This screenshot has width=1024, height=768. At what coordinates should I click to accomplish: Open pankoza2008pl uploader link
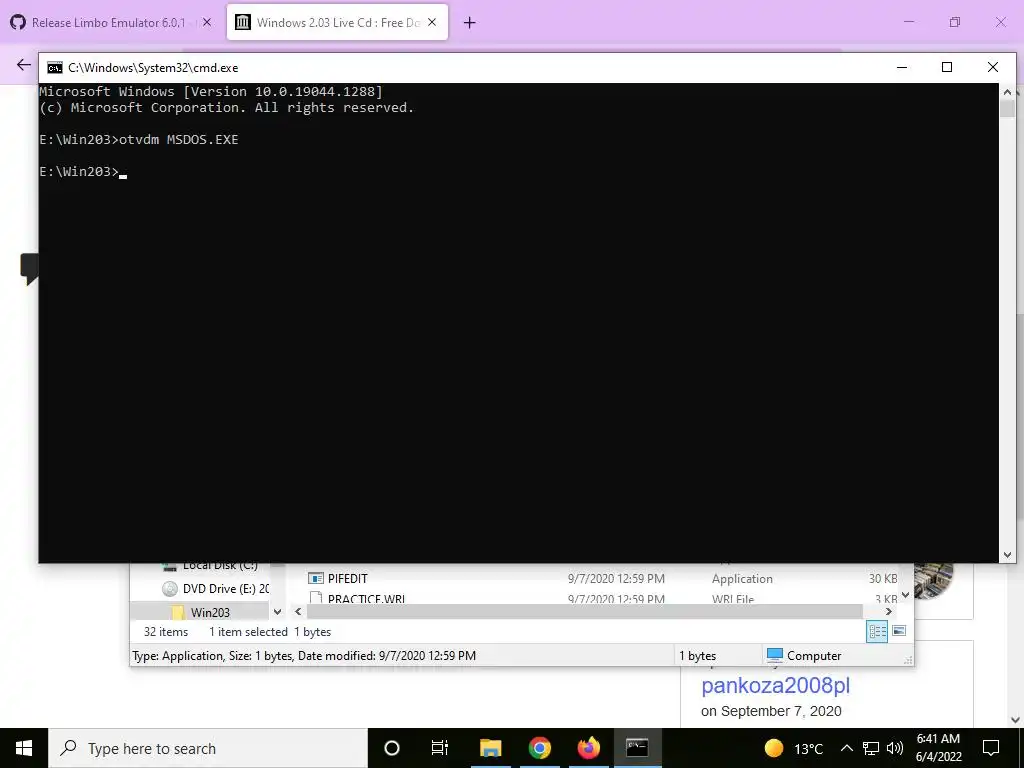point(776,686)
